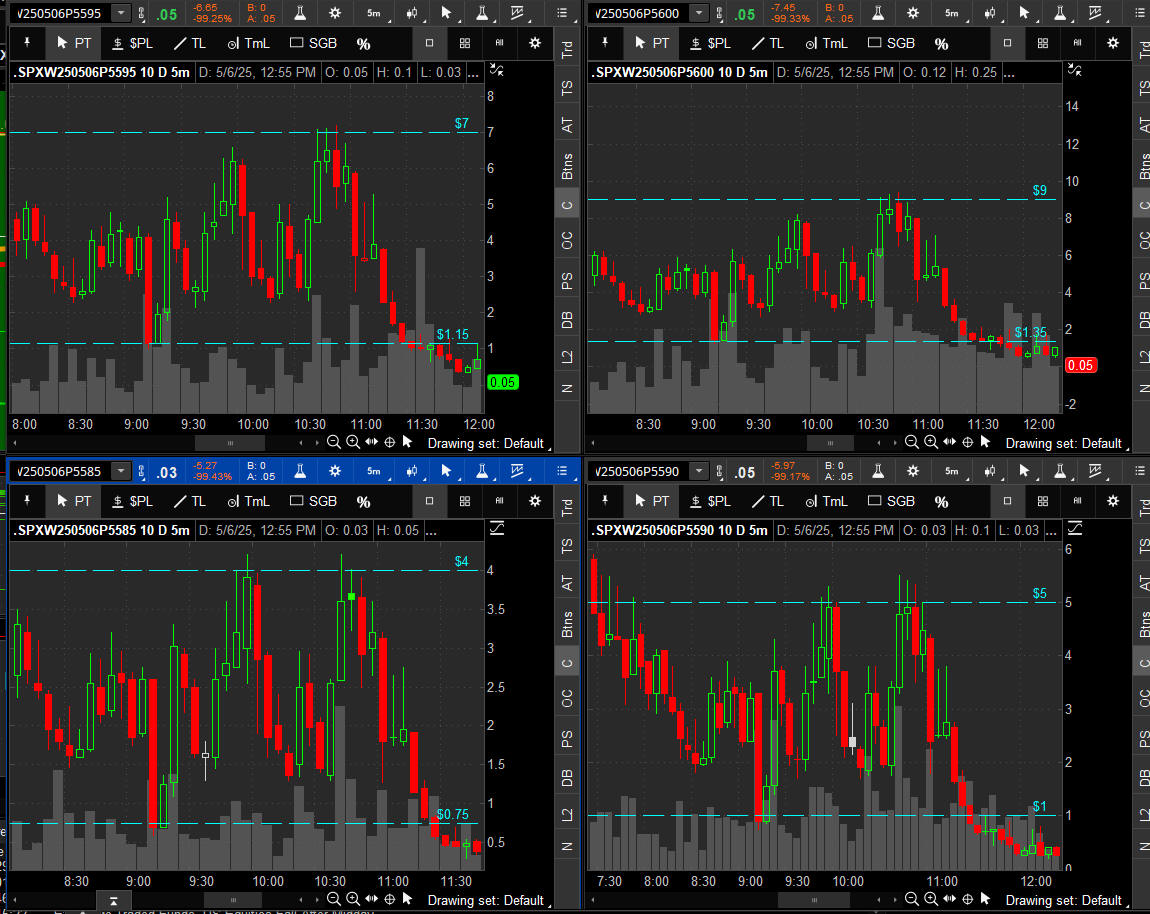1150x914 pixels.
Task: Select the SGB rectangle tool in P5595 toolbar
Action: point(312,43)
